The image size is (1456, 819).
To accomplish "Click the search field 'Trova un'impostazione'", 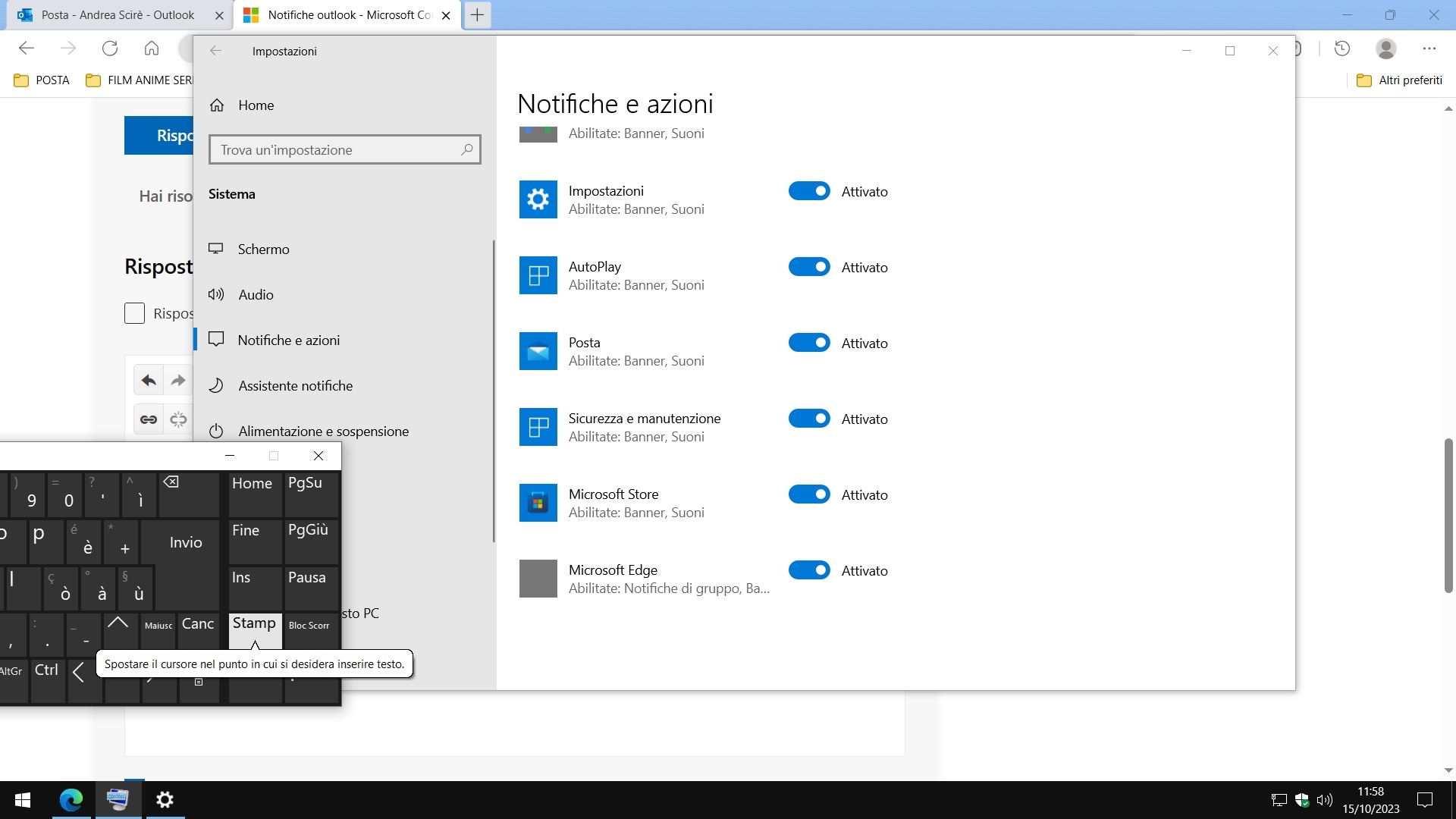I will pyautogui.click(x=345, y=149).
